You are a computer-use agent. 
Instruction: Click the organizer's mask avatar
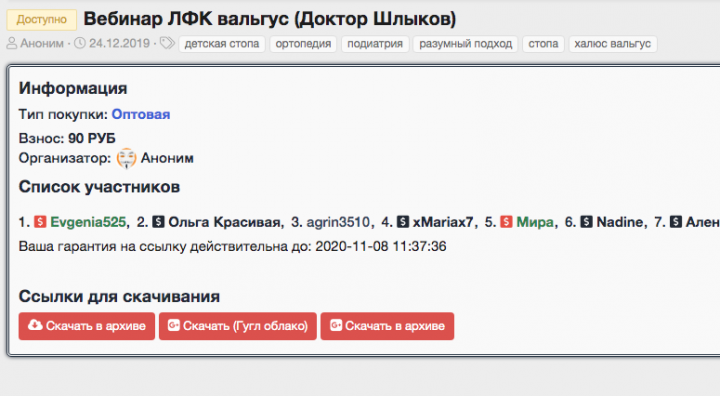(x=126, y=158)
